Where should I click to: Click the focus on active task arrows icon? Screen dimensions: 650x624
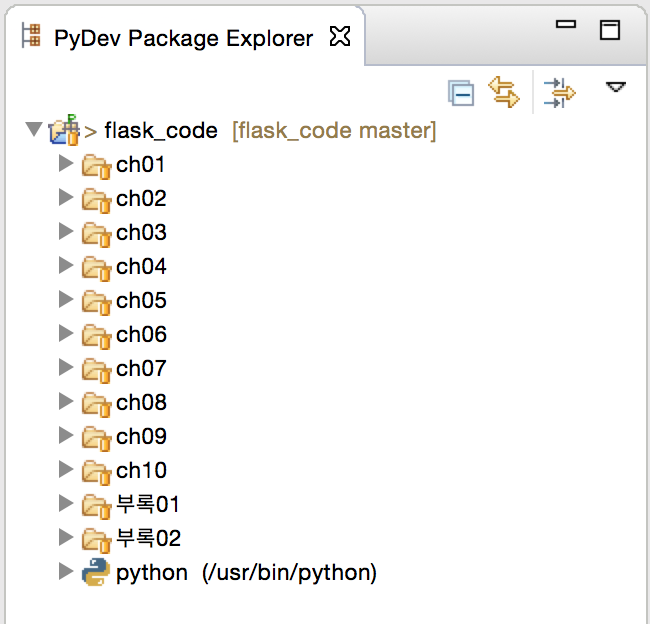pyautogui.click(x=560, y=93)
